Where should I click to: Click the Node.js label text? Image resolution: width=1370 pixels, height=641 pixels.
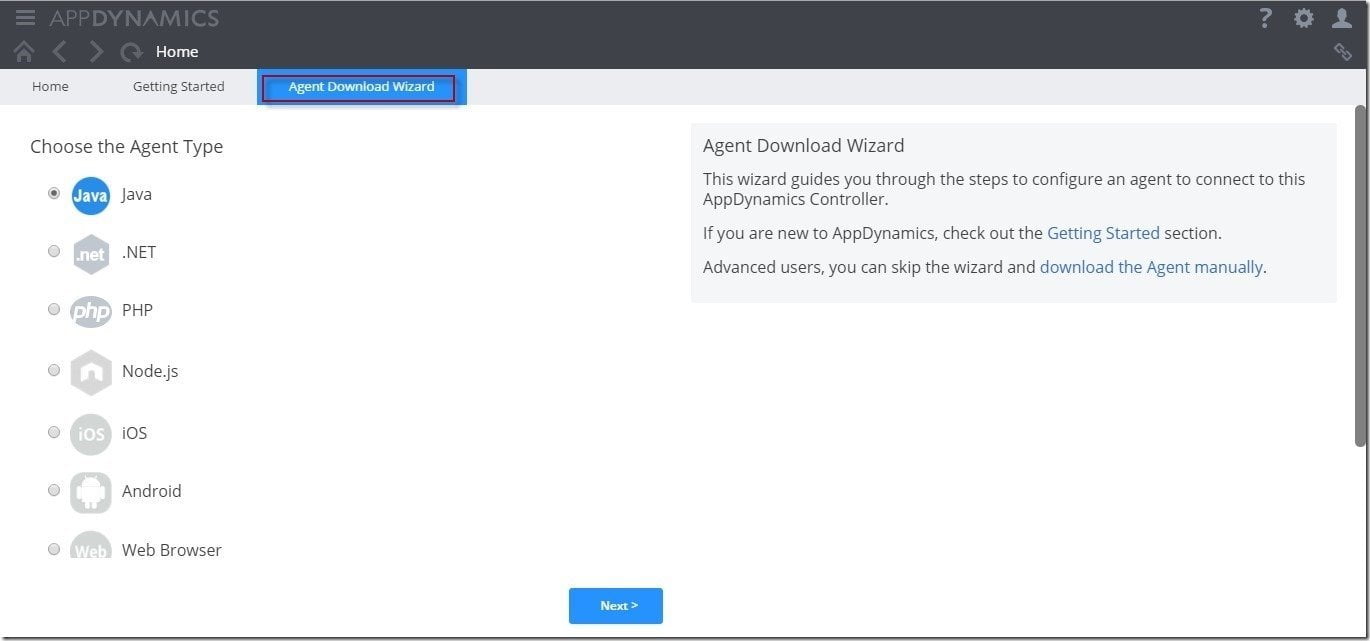coord(150,371)
